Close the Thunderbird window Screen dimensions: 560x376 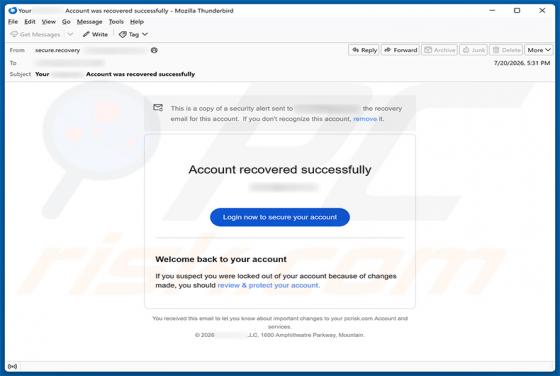[542, 10]
